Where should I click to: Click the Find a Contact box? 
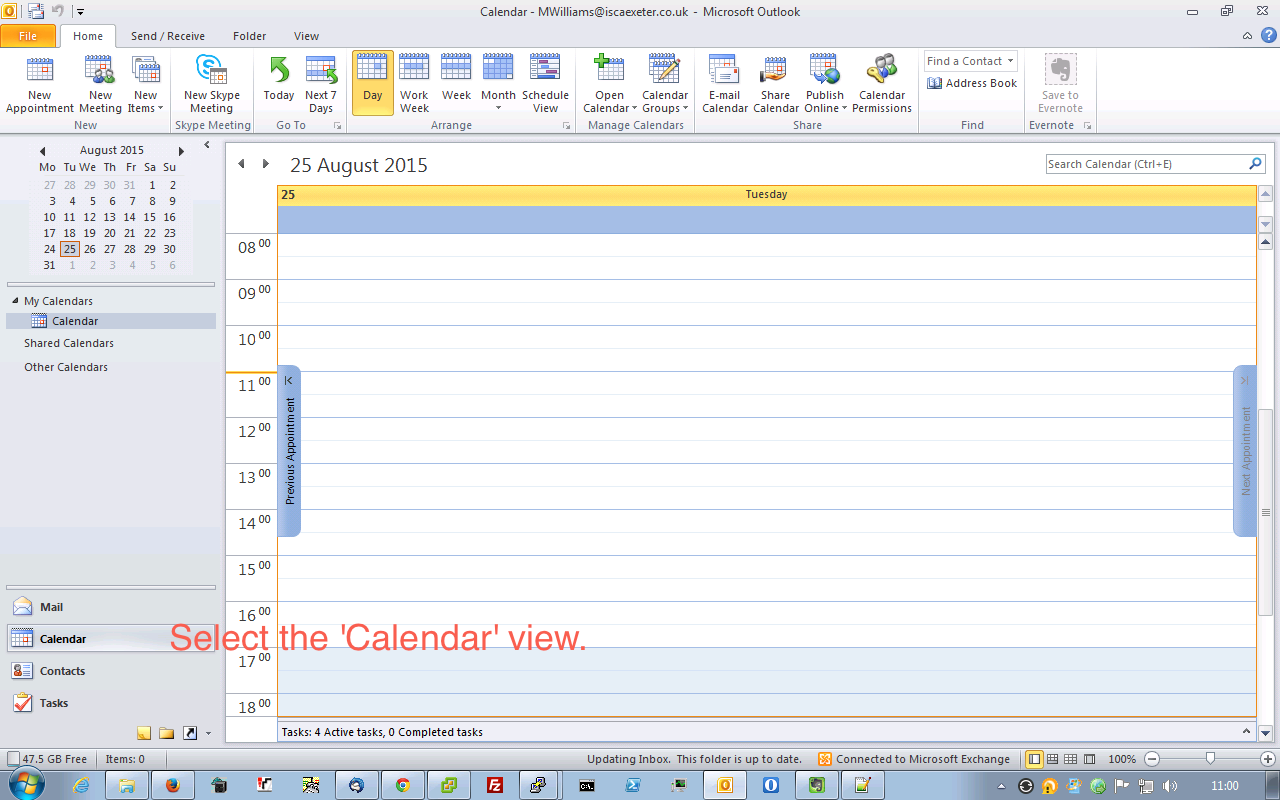pos(970,61)
